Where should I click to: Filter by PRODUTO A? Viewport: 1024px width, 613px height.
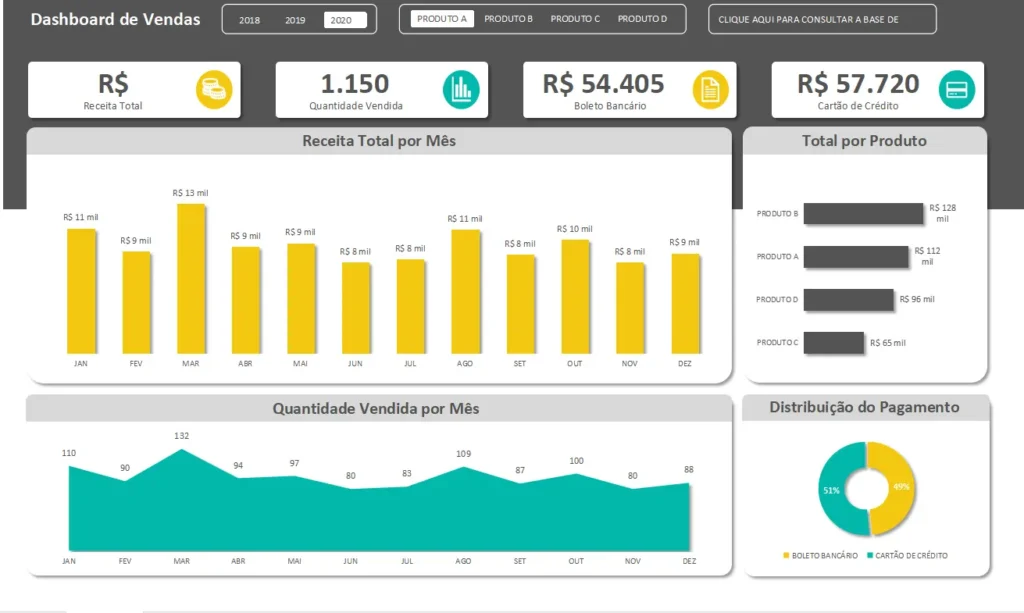(441, 19)
